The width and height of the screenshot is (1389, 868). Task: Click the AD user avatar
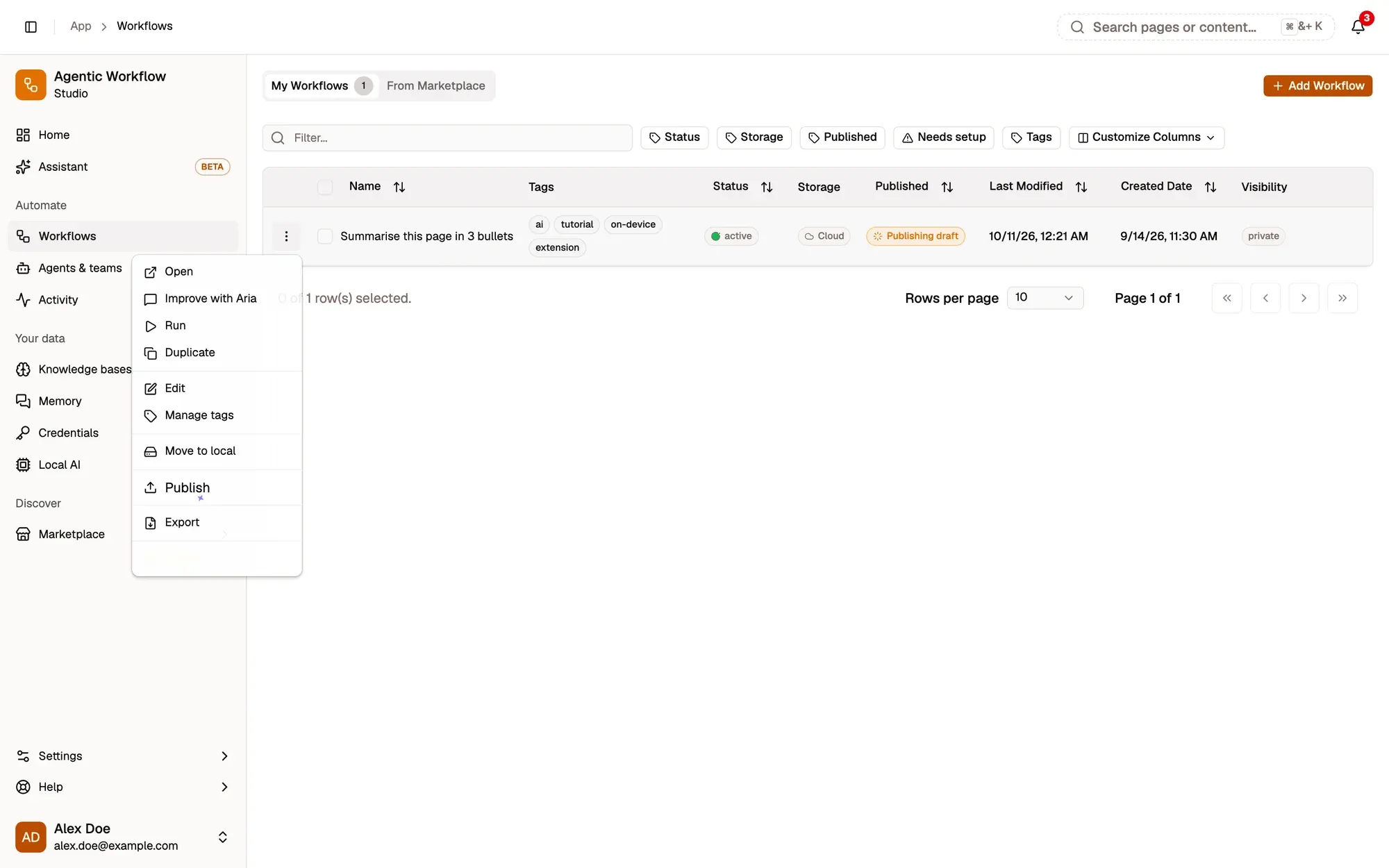[x=31, y=837]
